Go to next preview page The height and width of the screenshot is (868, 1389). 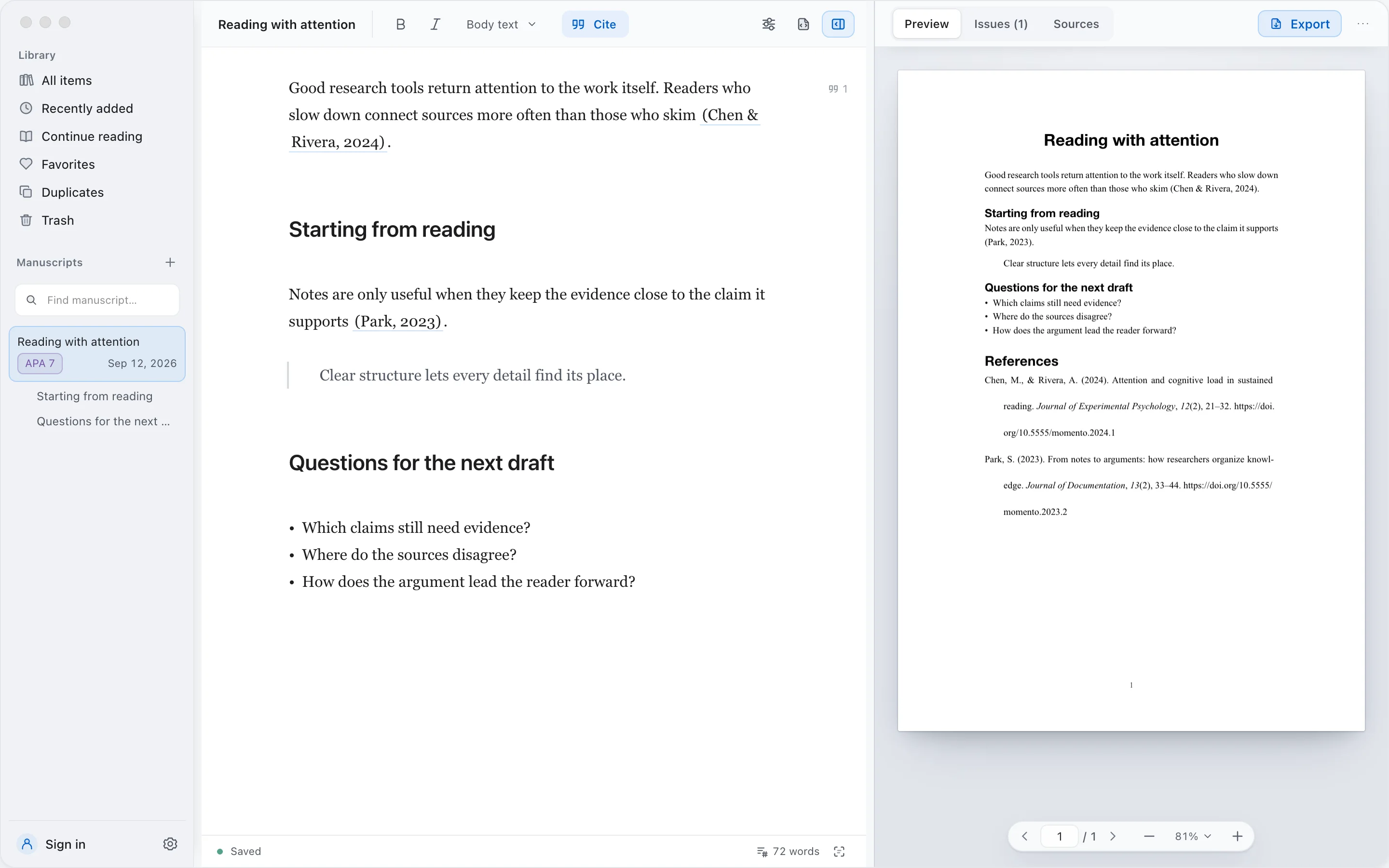click(1113, 837)
